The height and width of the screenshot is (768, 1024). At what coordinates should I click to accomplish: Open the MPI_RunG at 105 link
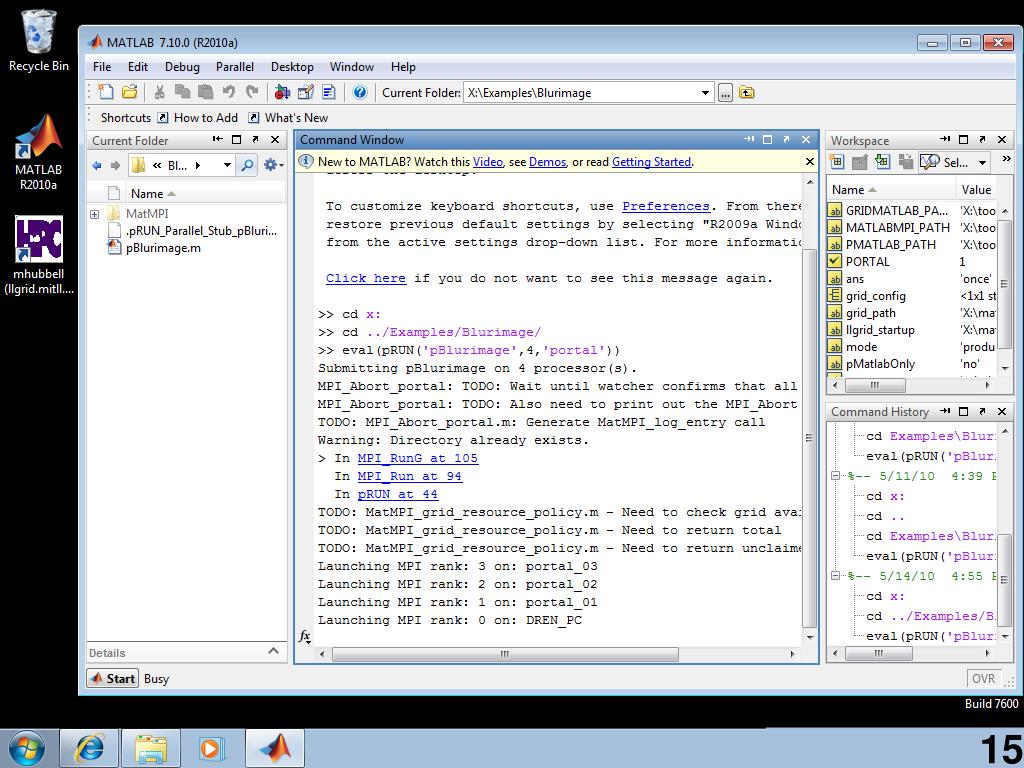pyautogui.click(x=418, y=458)
